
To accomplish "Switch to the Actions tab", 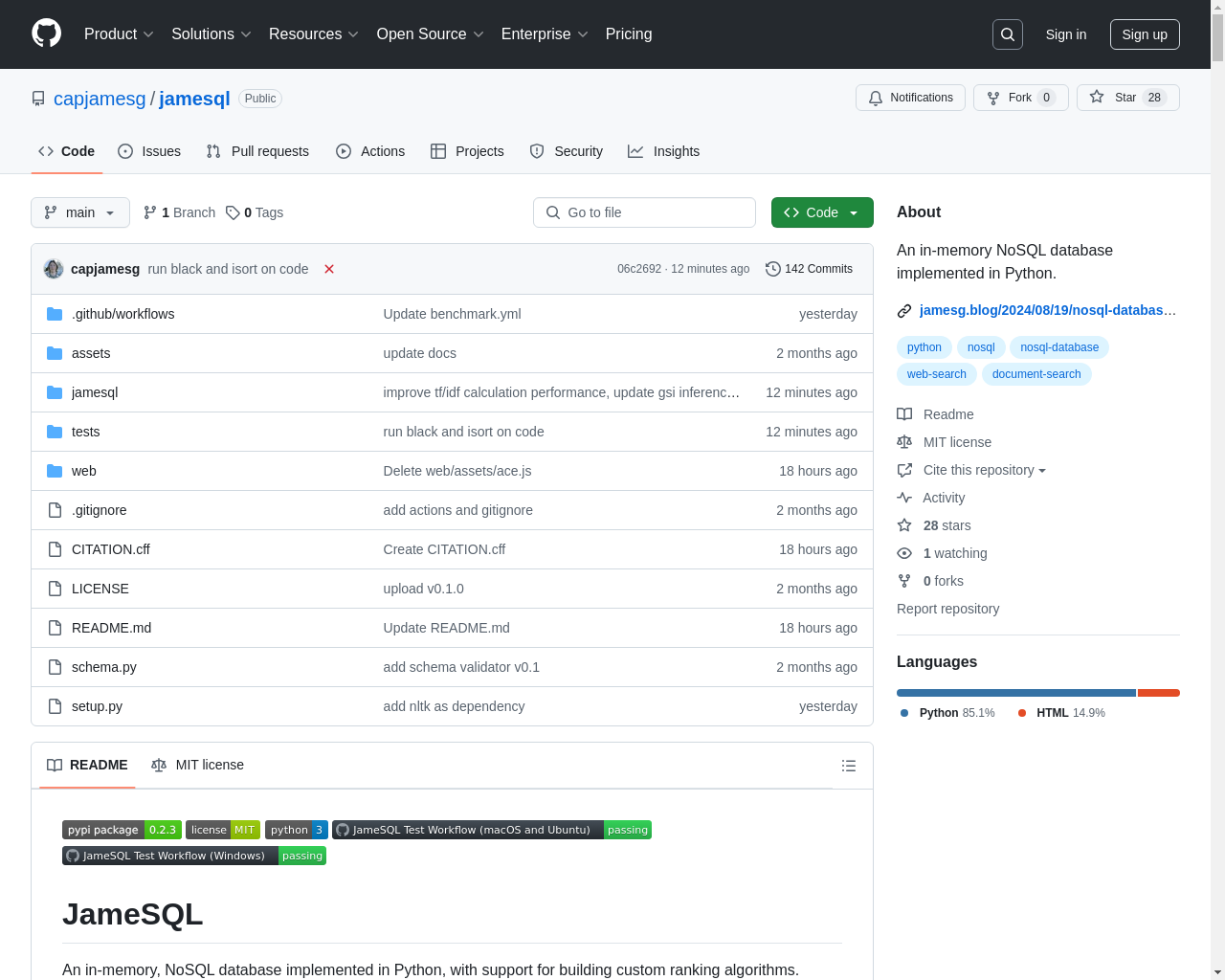I will [x=370, y=151].
